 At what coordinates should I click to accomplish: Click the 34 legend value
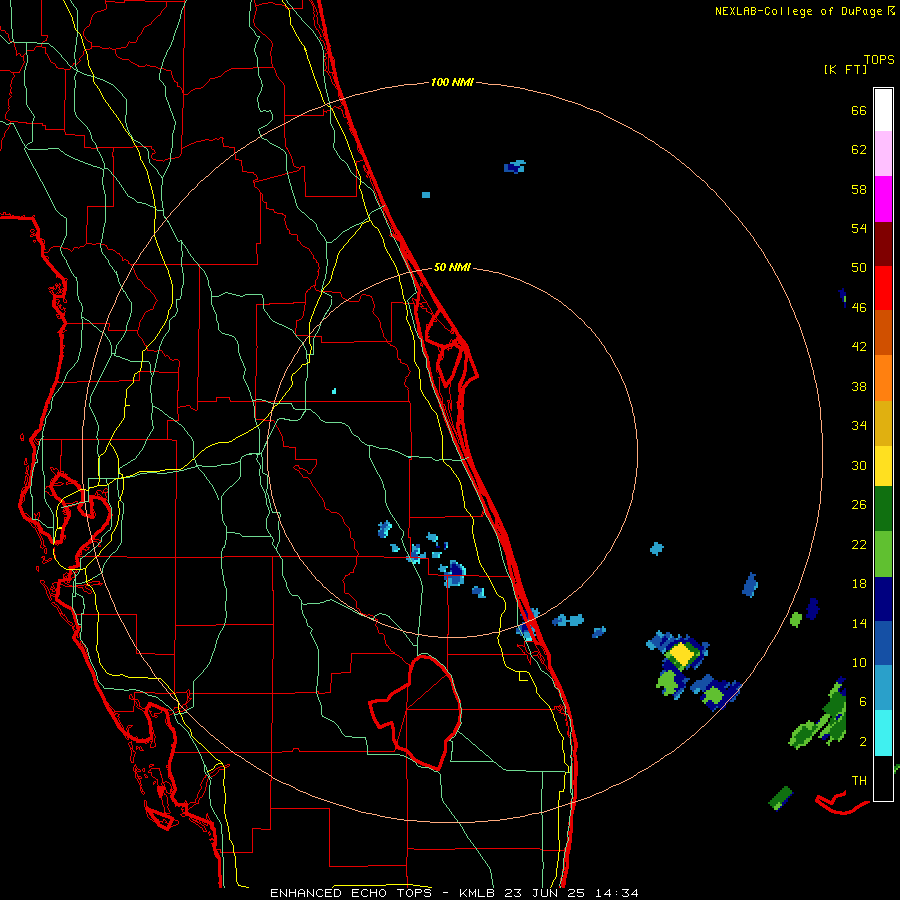coord(859,426)
